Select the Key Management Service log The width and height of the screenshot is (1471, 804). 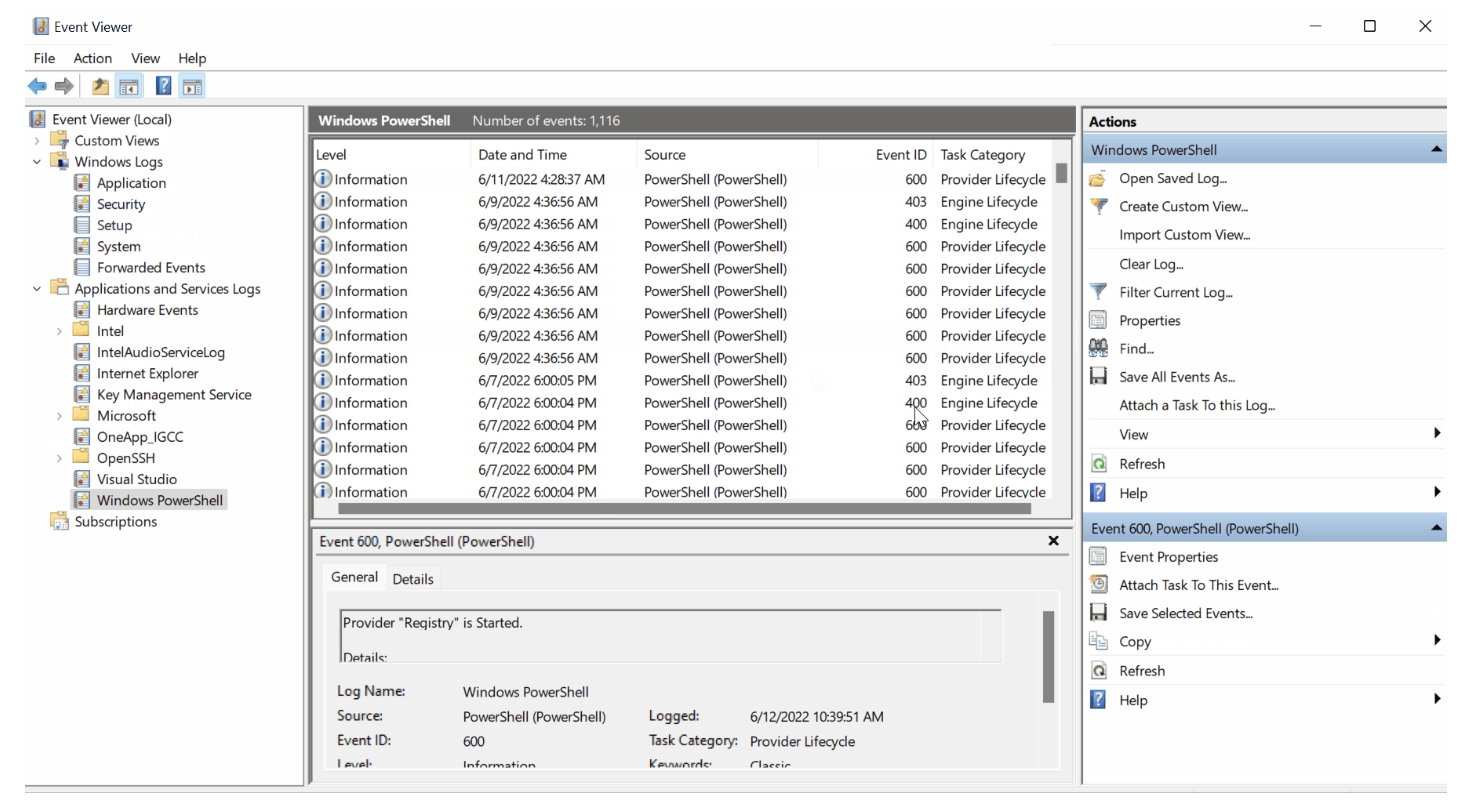(174, 395)
